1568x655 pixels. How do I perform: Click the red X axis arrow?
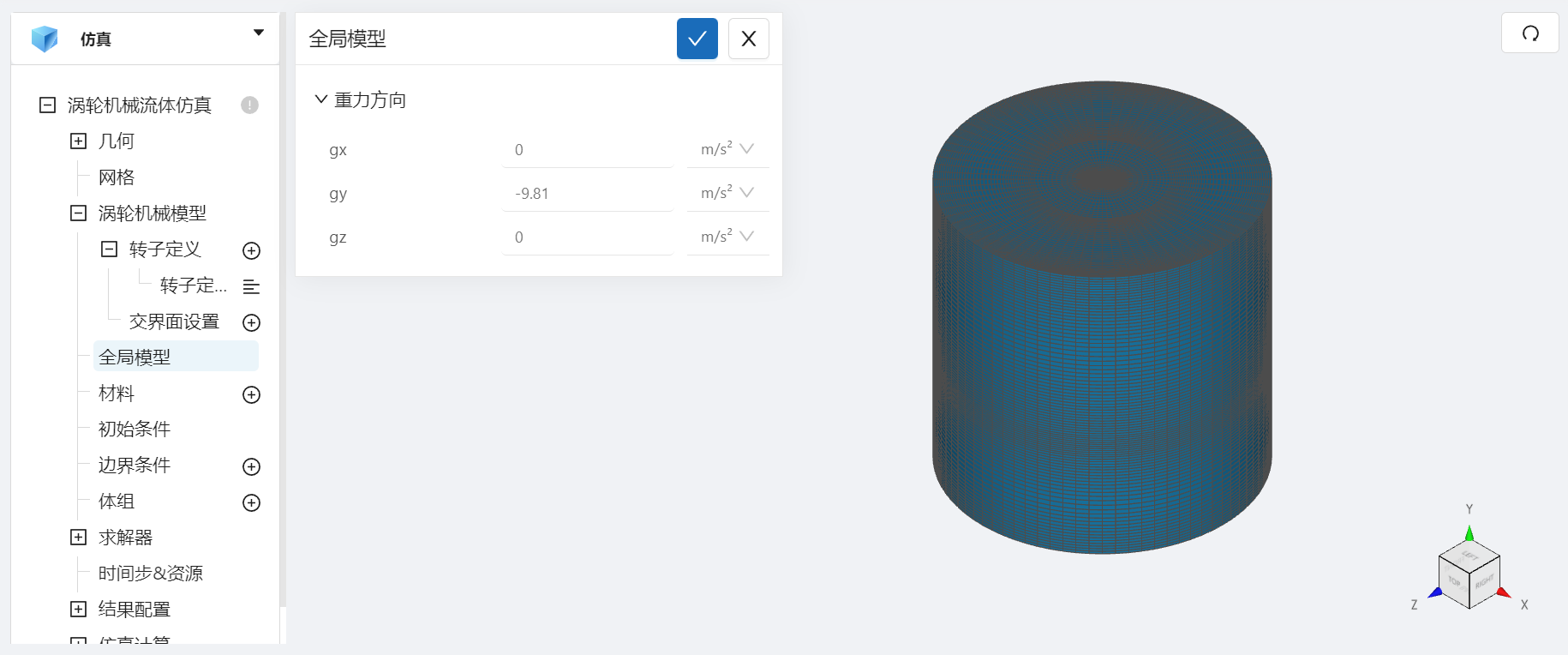coord(1504,592)
